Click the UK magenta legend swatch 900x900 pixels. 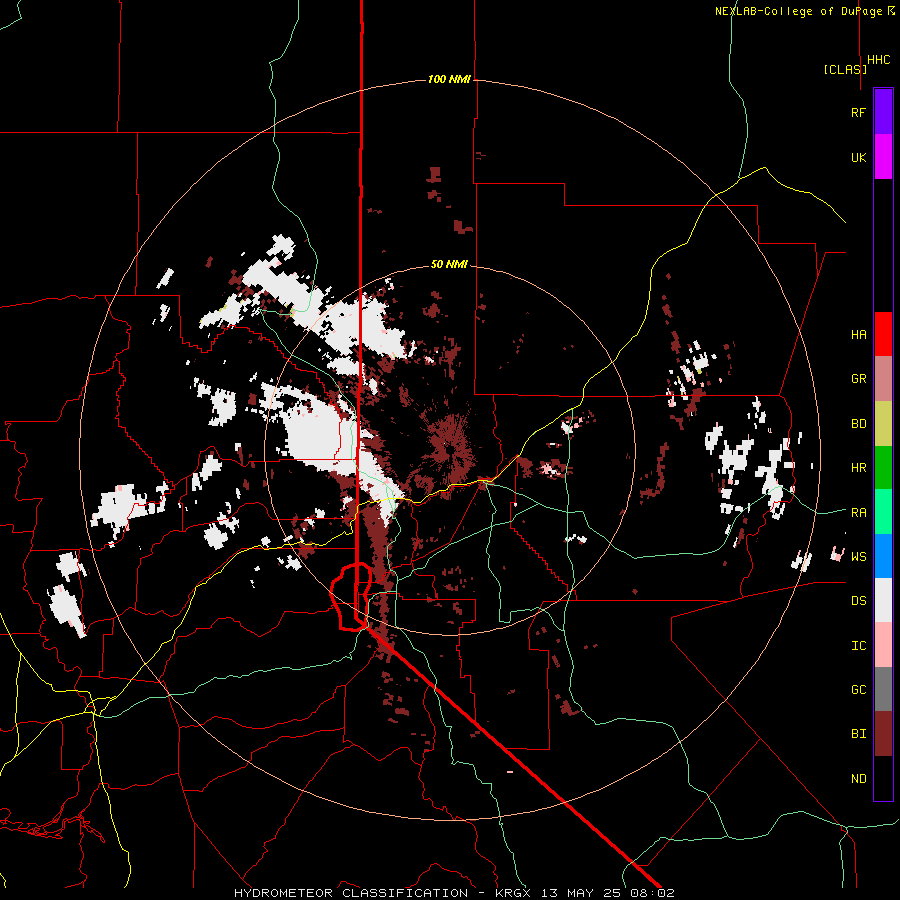883,157
